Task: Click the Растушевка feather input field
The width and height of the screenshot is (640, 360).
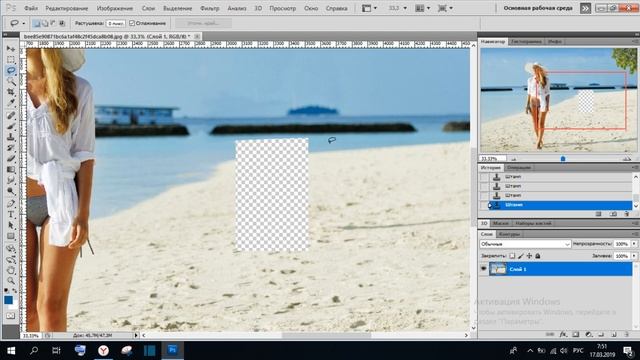Action: point(116,23)
